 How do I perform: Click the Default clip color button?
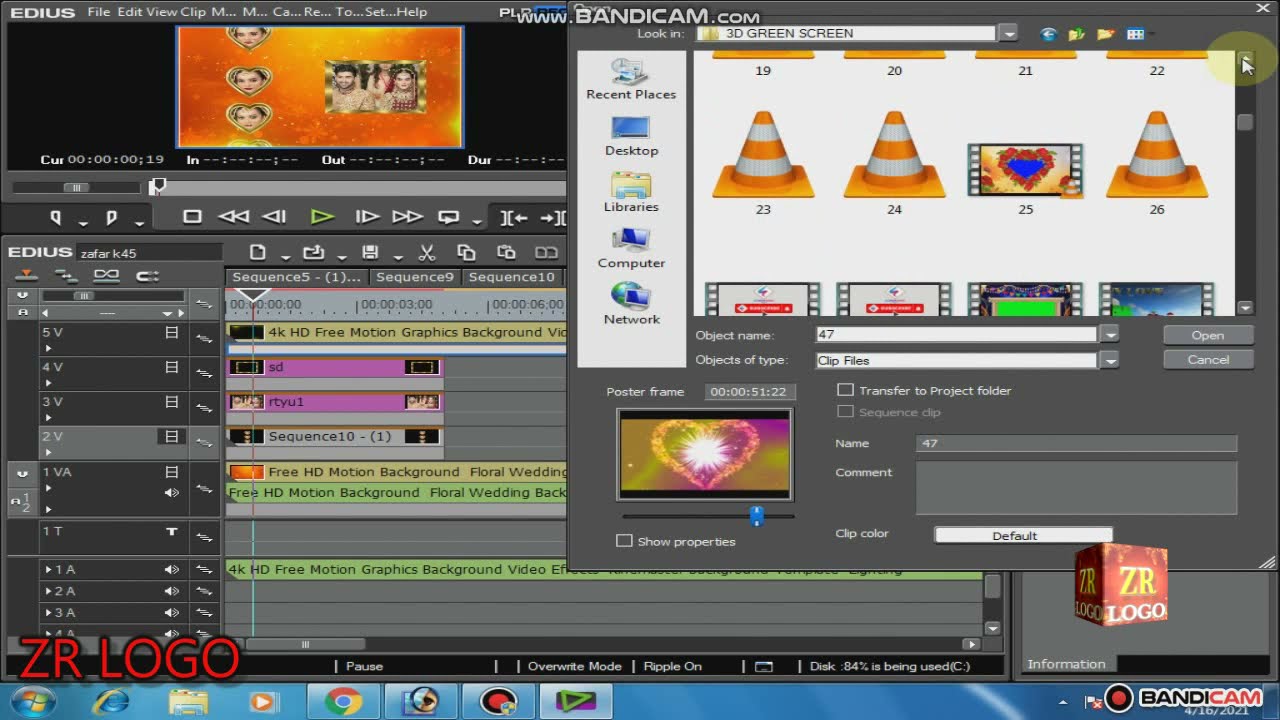click(1023, 535)
